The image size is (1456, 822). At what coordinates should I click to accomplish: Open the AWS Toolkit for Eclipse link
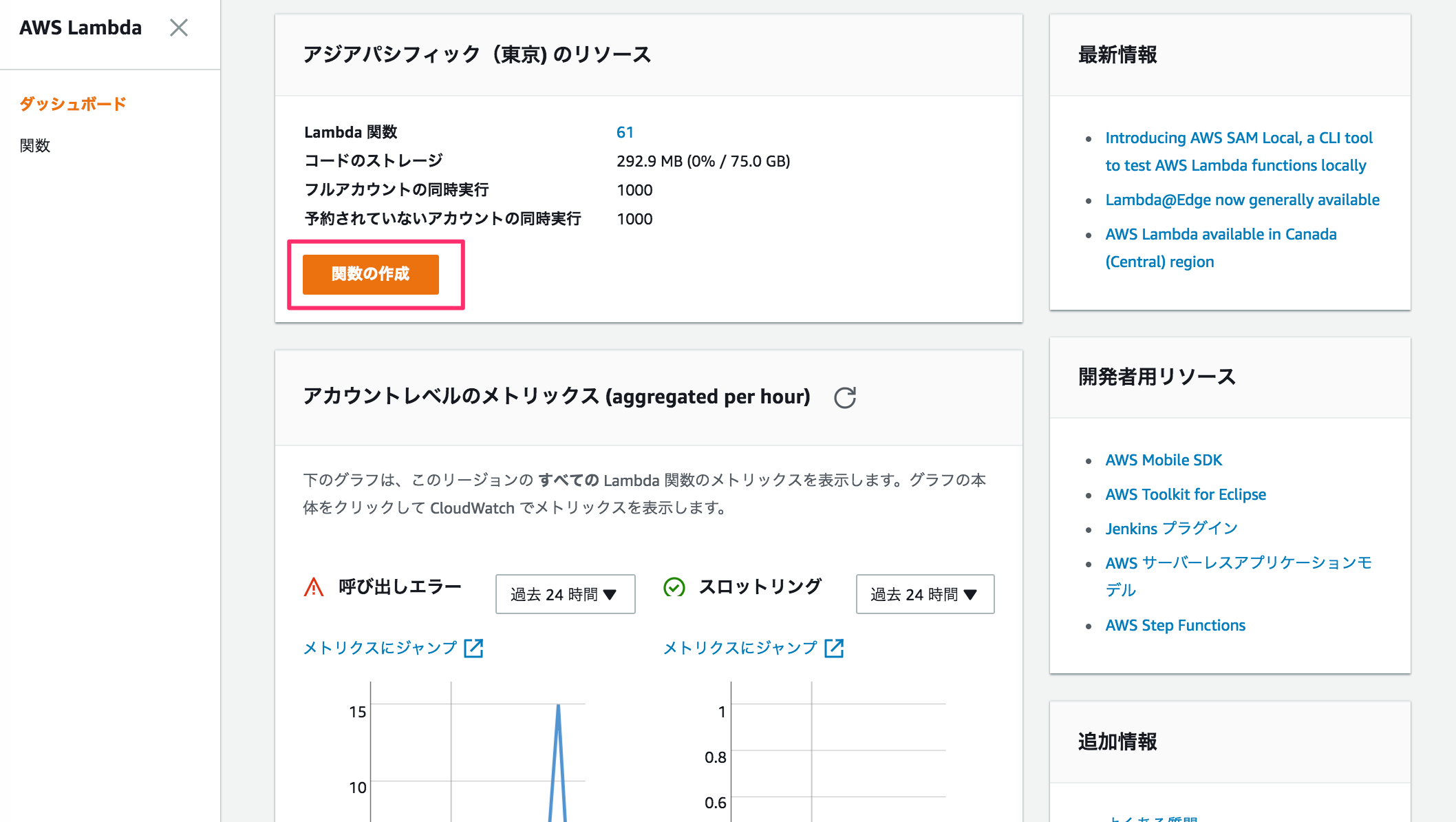tap(1186, 494)
